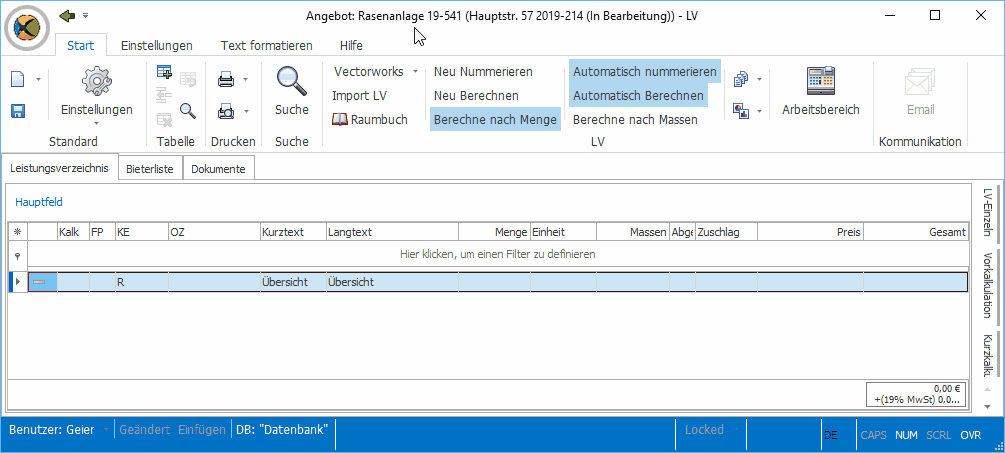Open Einstellungen via the gear icon
Viewport: 1005px width, 453px height.
[96, 81]
